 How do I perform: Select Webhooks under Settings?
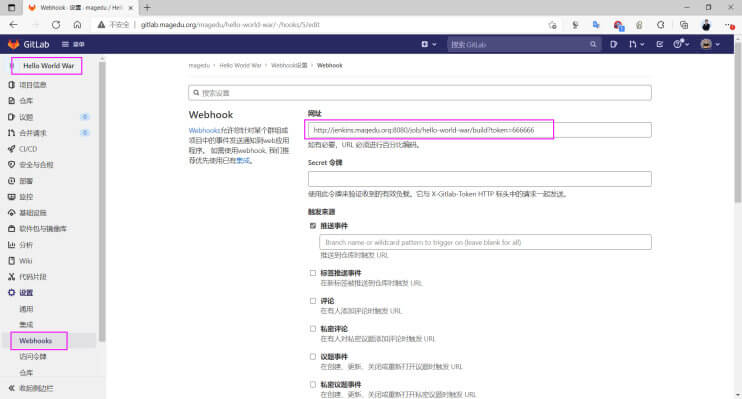coord(35,341)
